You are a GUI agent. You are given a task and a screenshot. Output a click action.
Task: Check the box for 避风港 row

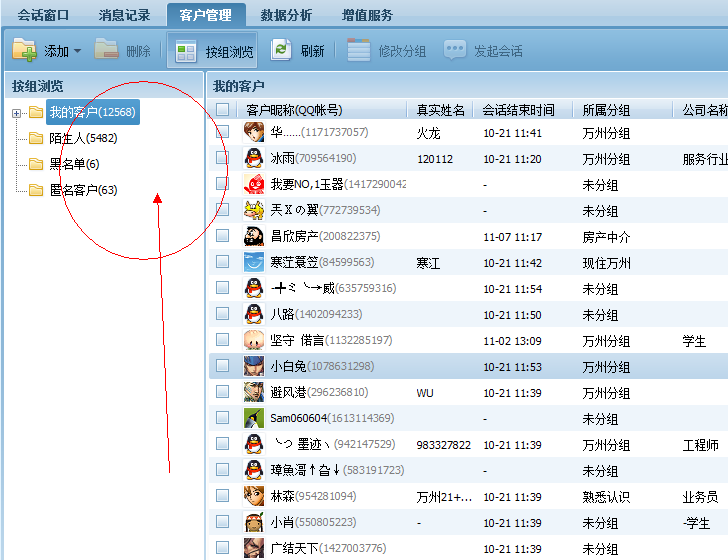click(x=222, y=392)
